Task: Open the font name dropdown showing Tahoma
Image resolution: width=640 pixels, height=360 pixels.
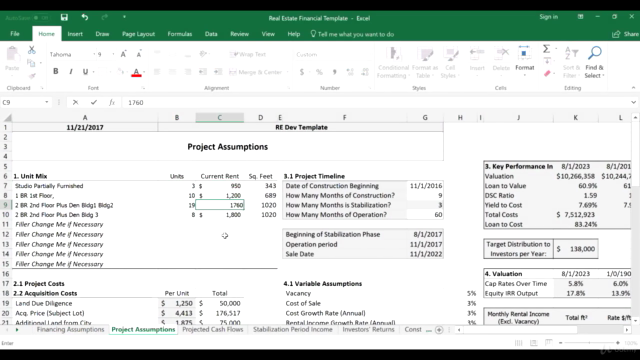Action: point(94,54)
